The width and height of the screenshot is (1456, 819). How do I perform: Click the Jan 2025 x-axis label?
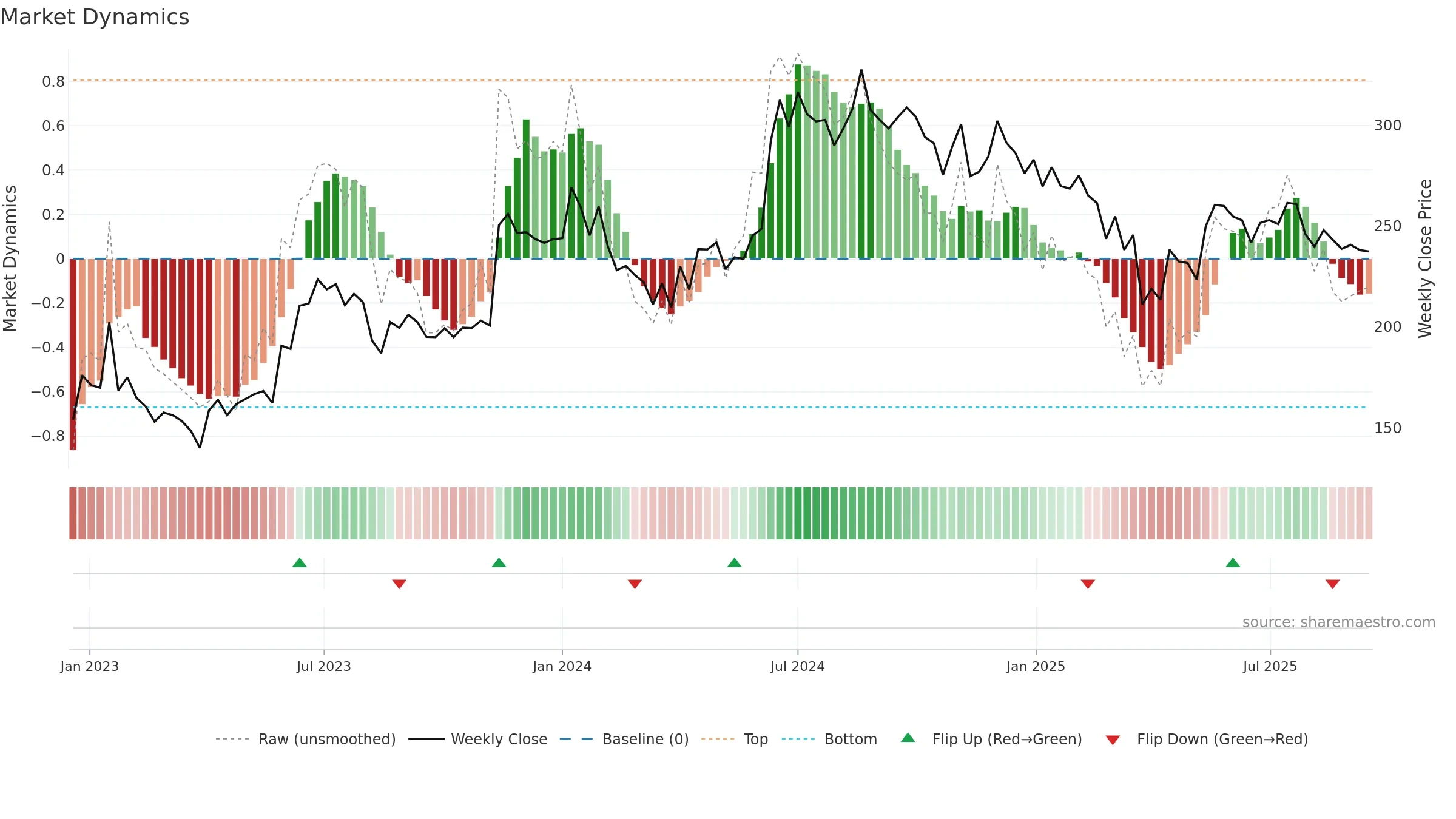click(1036, 666)
